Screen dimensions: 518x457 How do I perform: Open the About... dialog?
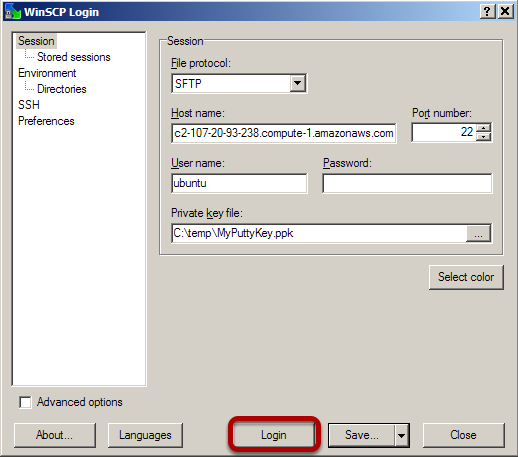(x=55, y=435)
